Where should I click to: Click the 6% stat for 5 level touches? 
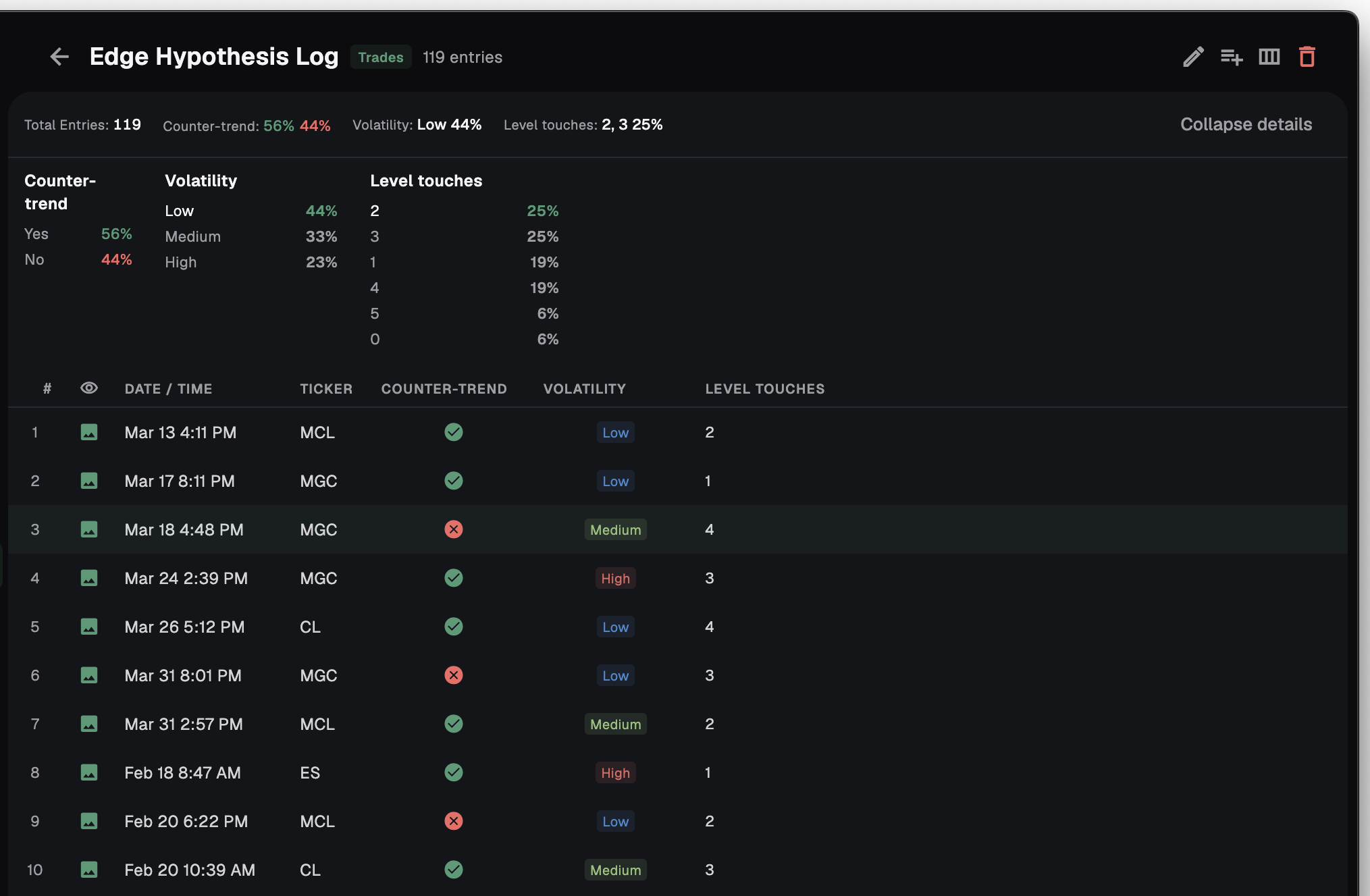[x=548, y=313]
